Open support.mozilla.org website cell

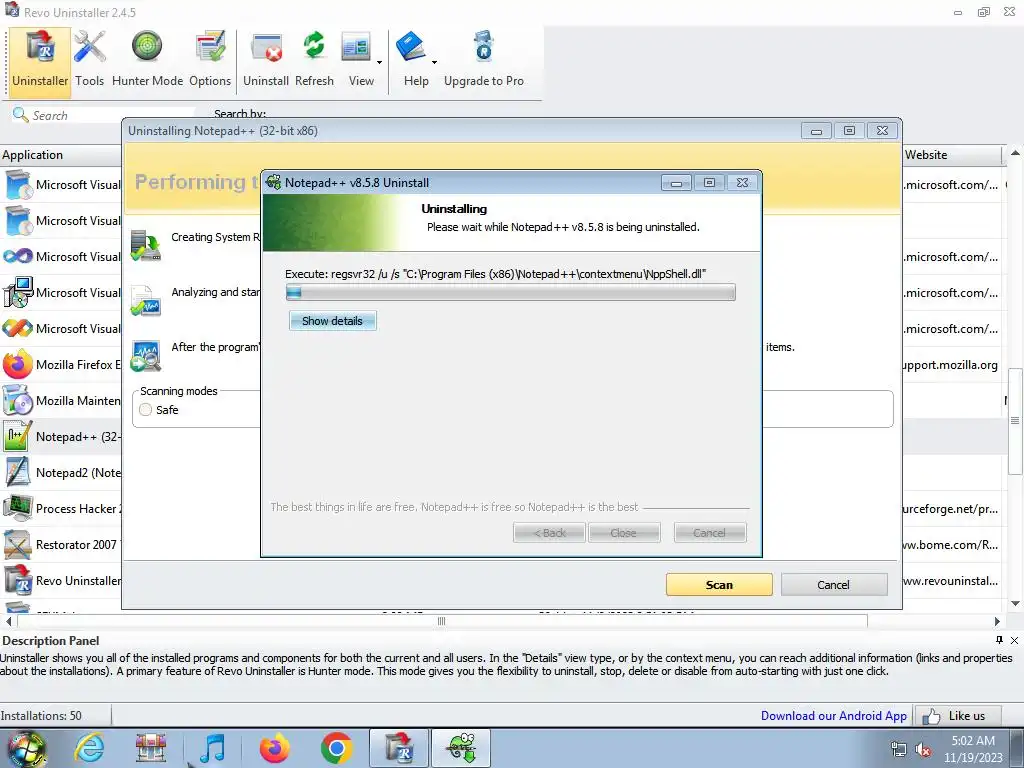point(952,364)
